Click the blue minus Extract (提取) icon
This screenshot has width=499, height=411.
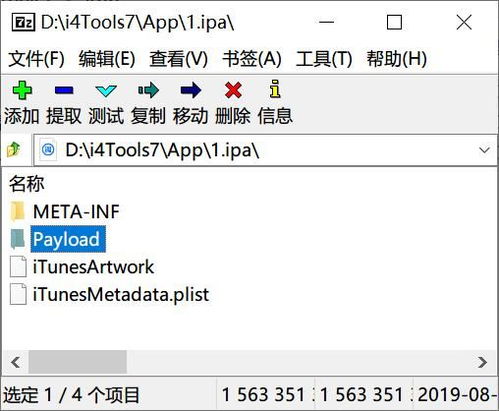64,90
